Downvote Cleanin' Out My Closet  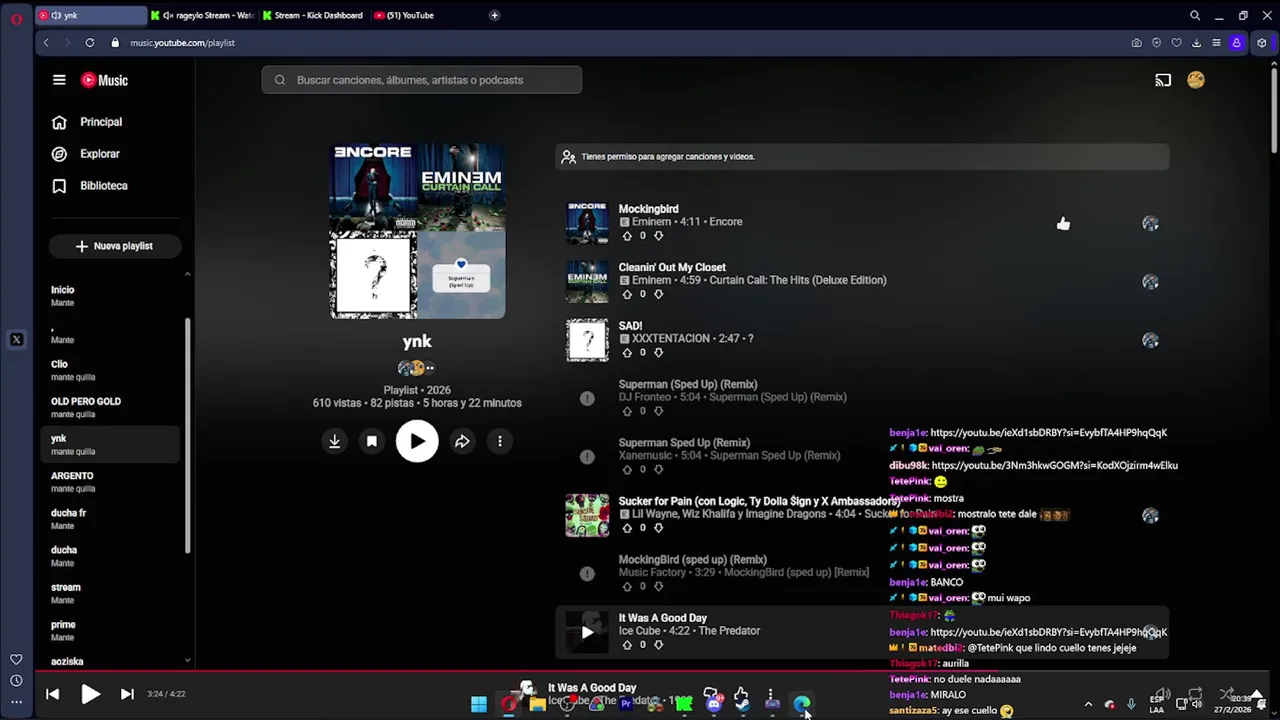coord(658,294)
